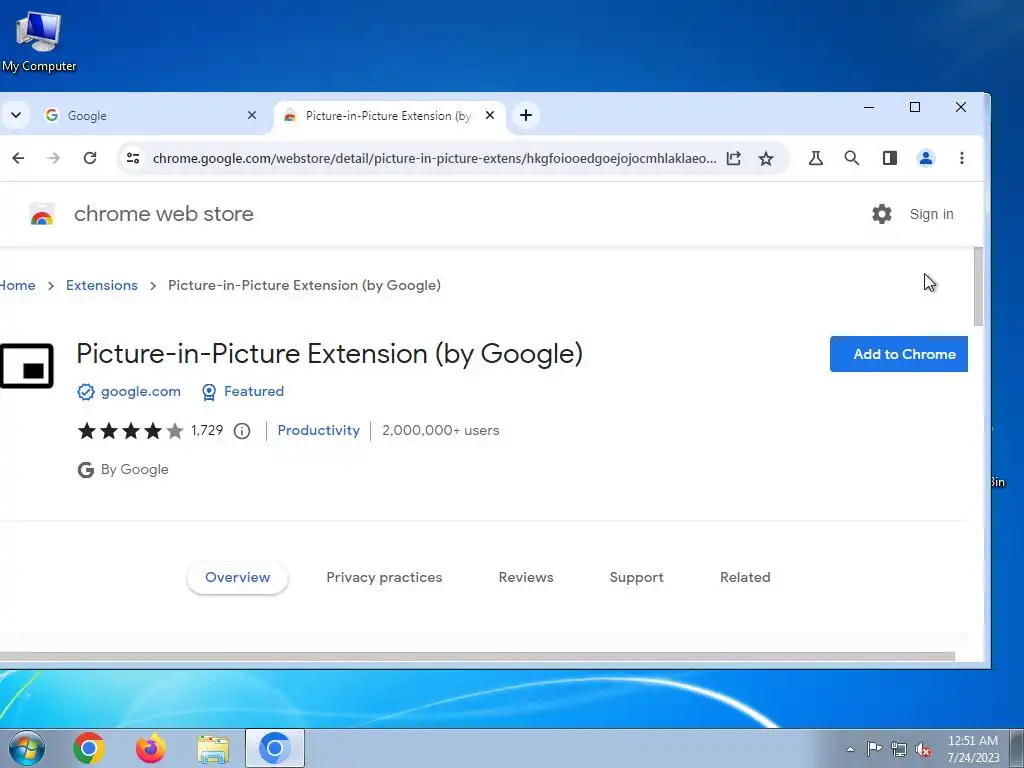View the Related tab

click(x=745, y=577)
